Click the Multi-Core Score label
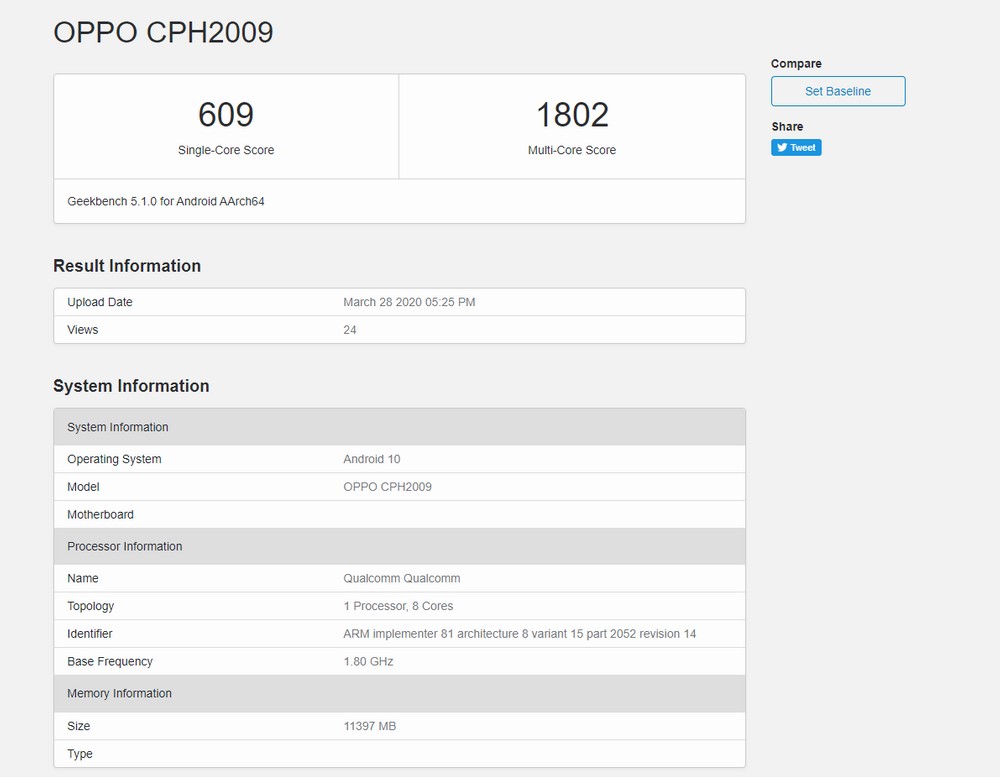 point(572,150)
